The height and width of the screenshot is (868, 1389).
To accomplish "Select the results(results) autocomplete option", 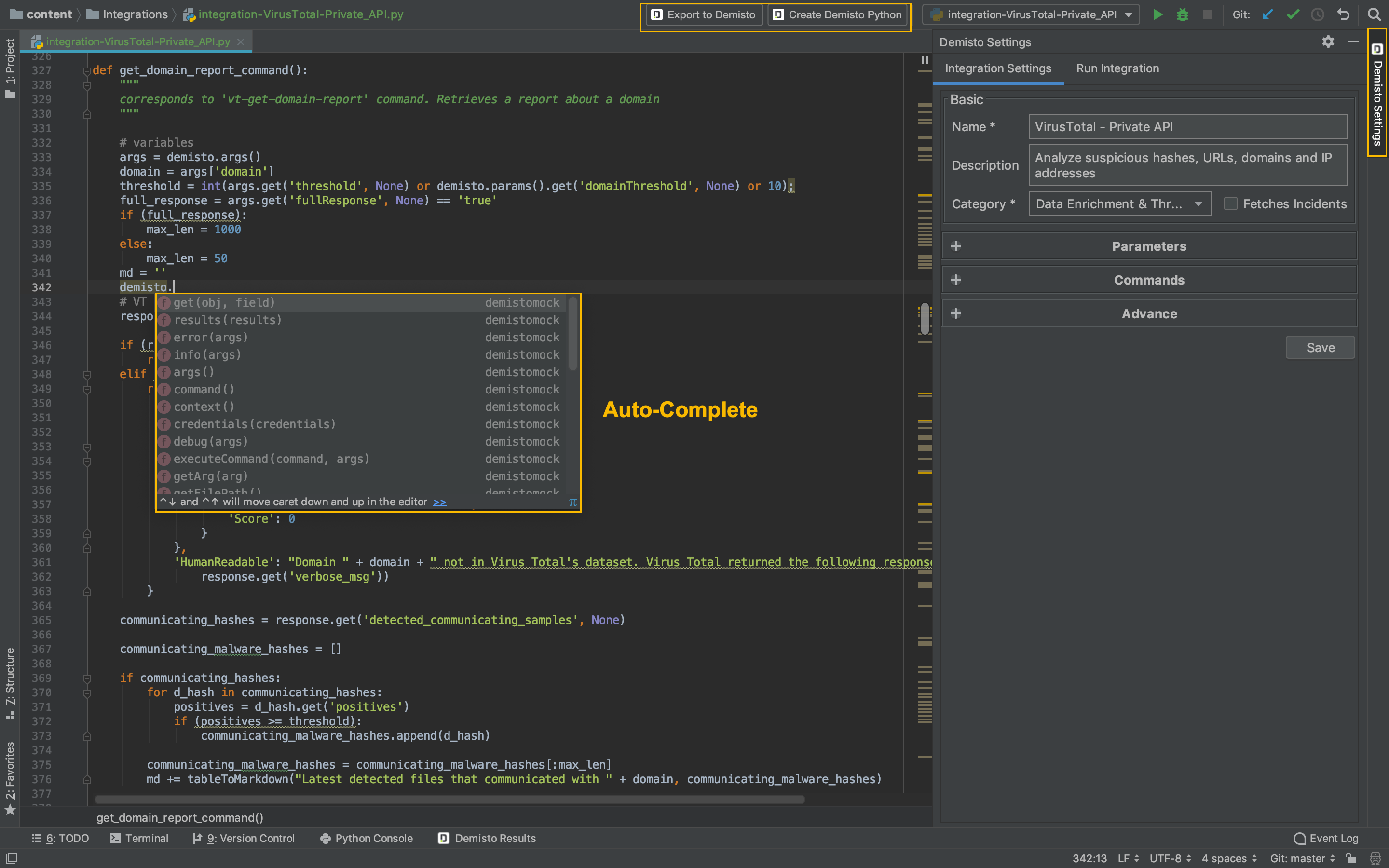I will 228,319.
